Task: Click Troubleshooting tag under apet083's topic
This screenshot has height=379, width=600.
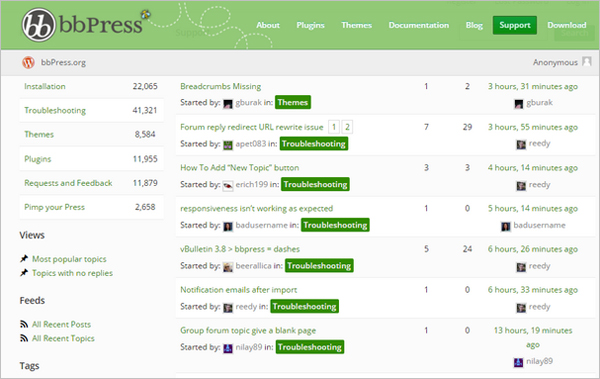Action: point(314,144)
